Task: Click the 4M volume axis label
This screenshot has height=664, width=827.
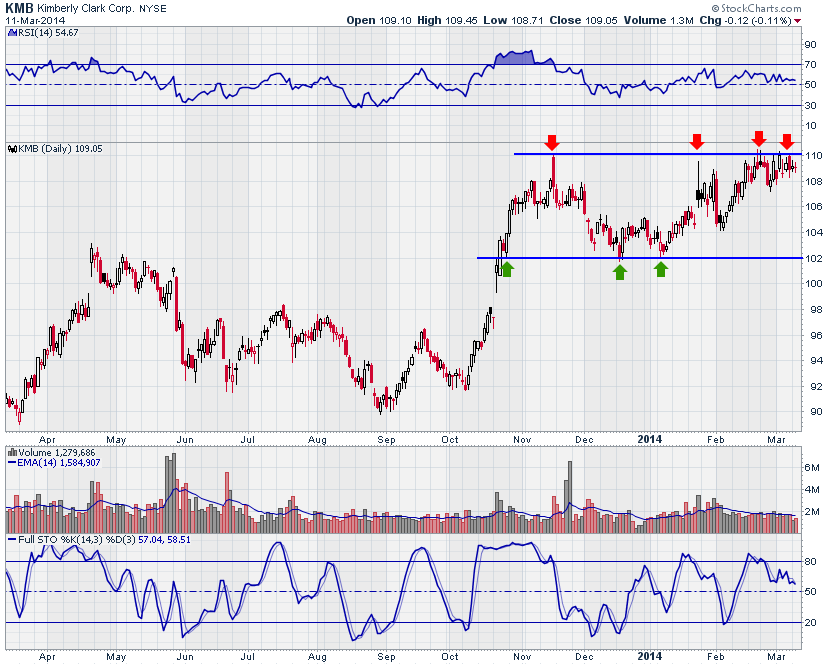Action: [812, 489]
